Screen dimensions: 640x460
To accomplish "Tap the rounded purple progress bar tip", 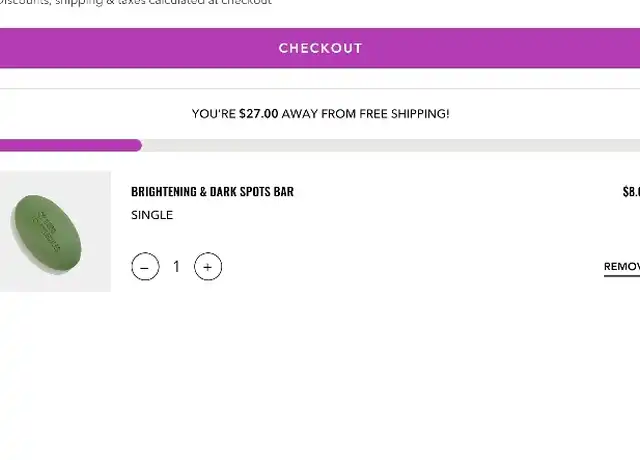I will tap(138, 145).
